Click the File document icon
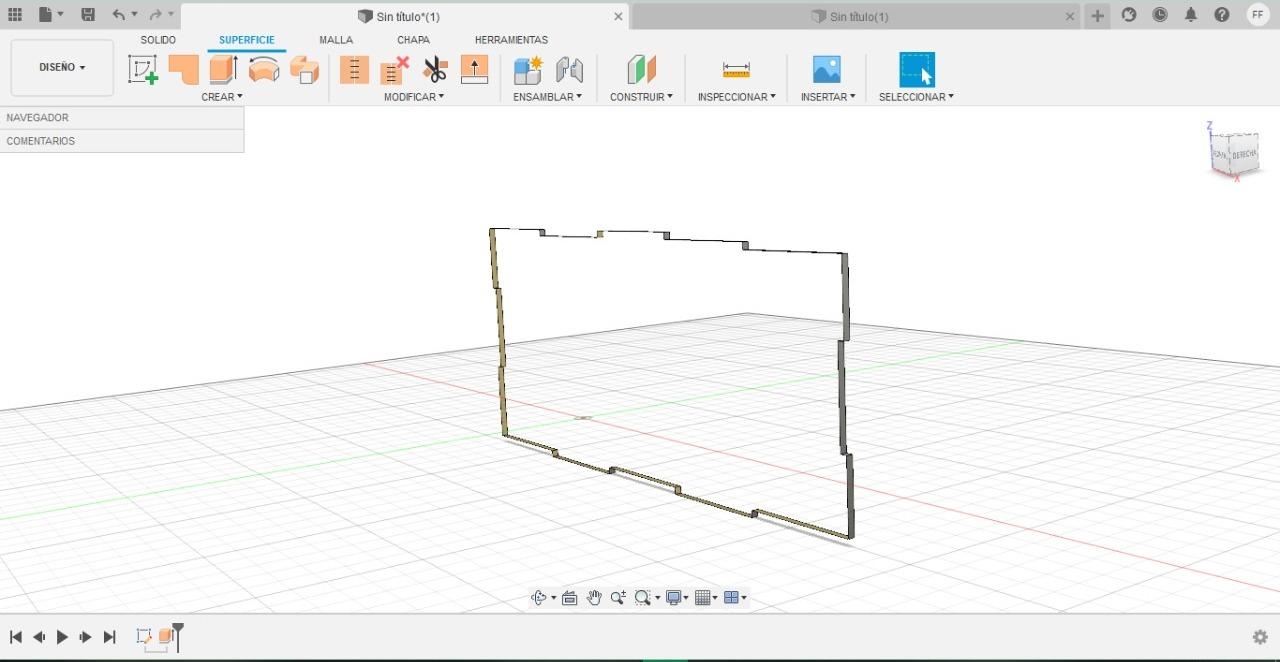Screen dimensions: 1280x662 pyautogui.click(x=45, y=15)
